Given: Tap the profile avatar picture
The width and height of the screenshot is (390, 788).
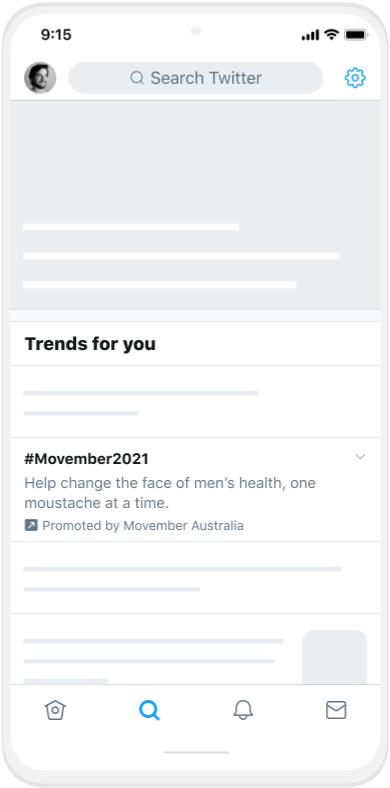Looking at the screenshot, I should click(40, 78).
